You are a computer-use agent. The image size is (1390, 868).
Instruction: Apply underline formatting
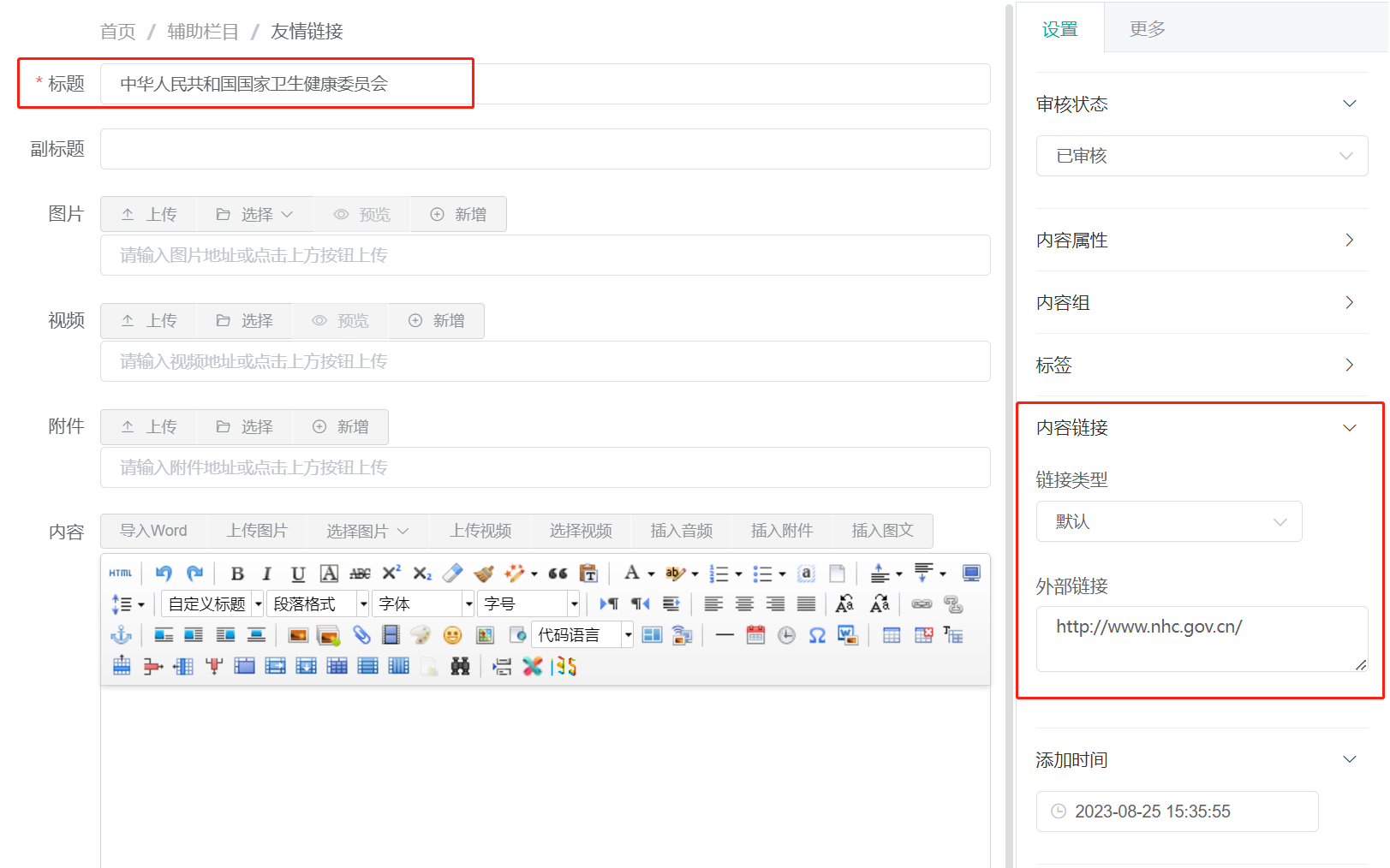(x=297, y=573)
